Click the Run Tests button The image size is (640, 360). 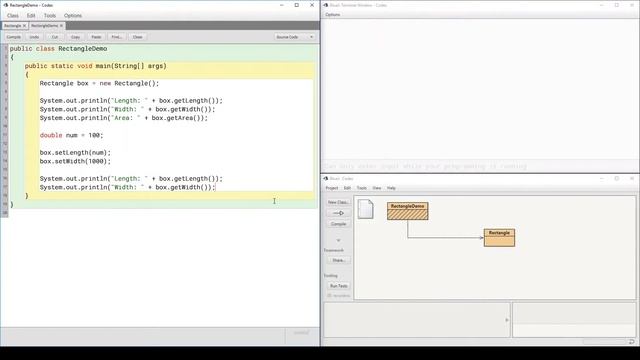pos(338,286)
